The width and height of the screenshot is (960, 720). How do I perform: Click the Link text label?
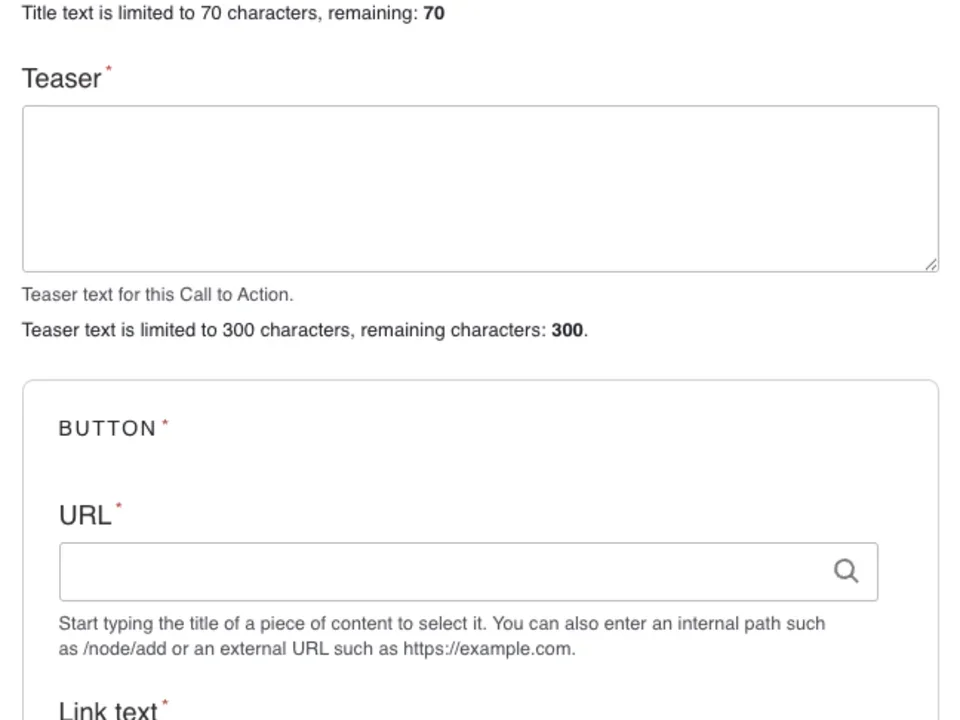109,709
